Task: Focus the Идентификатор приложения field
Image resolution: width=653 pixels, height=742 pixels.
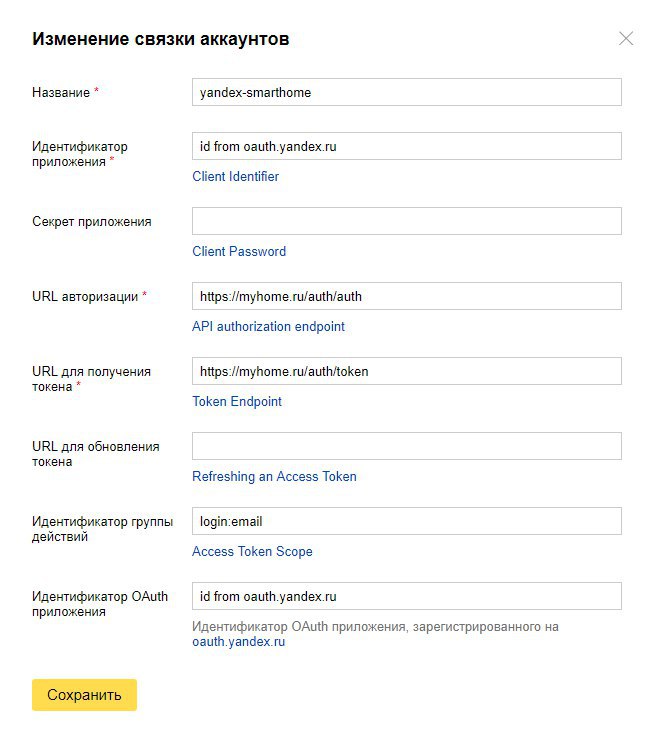Action: pyautogui.click(x=406, y=146)
